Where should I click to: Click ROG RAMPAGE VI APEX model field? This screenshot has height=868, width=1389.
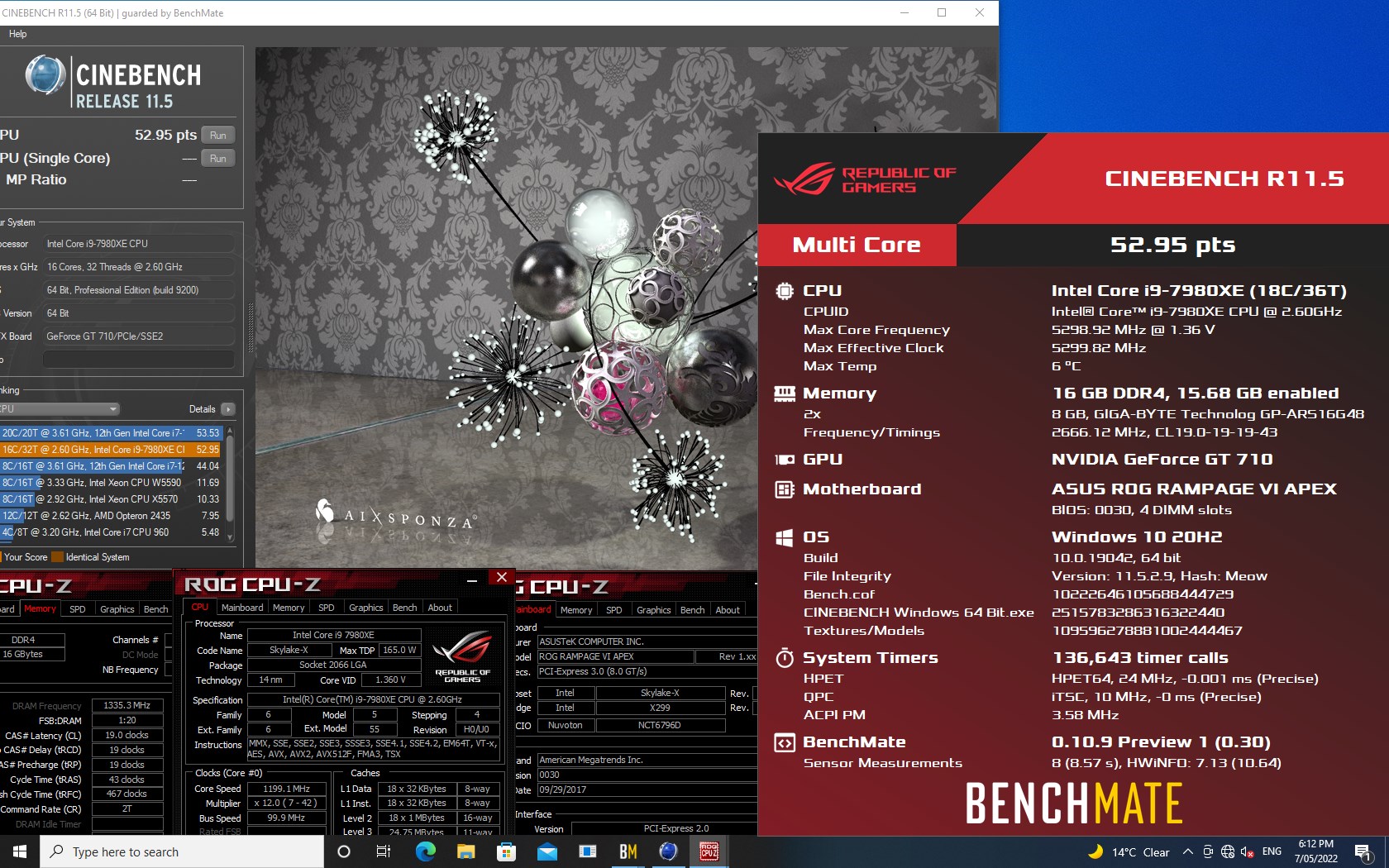(614, 656)
